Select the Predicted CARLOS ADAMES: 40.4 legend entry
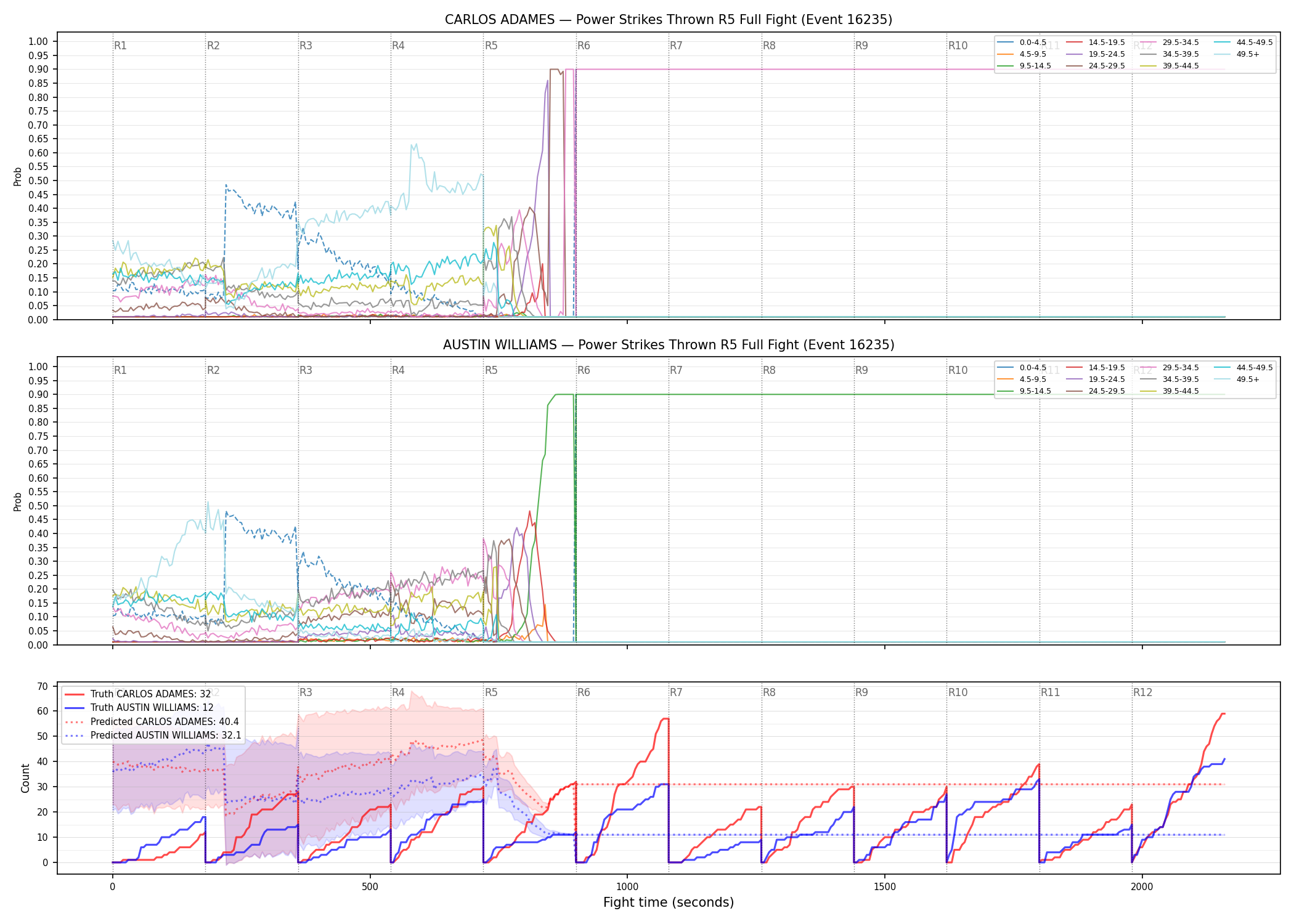Screen dimensions: 1294x924 (151, 722)
